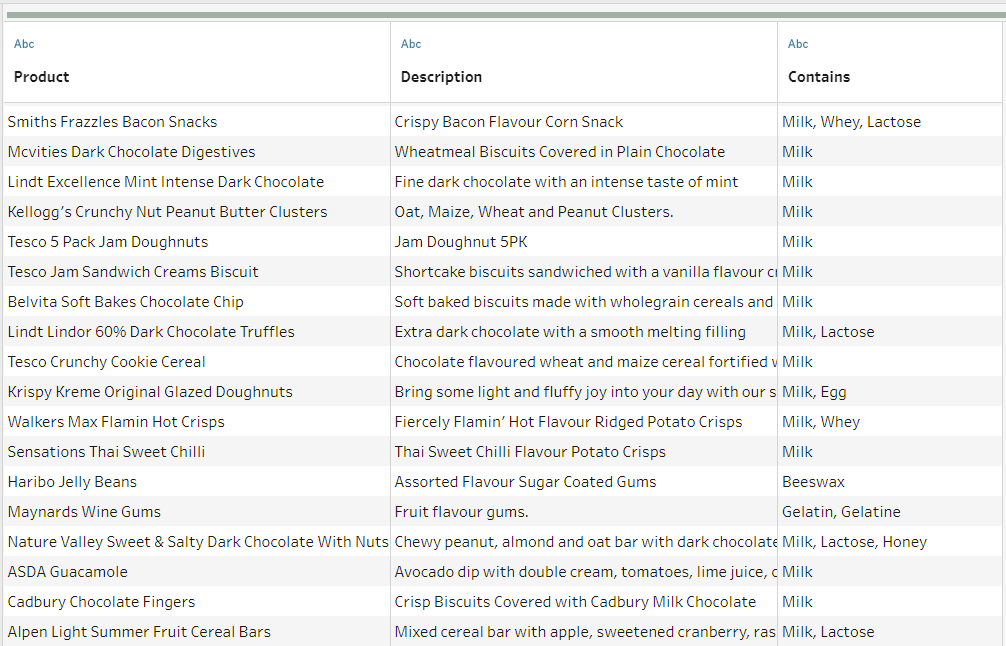Click Milk, Lactose, Honey contains cell
Image resolution: width=1006 pixels, height=646 pixels.
tap(854, 542)
